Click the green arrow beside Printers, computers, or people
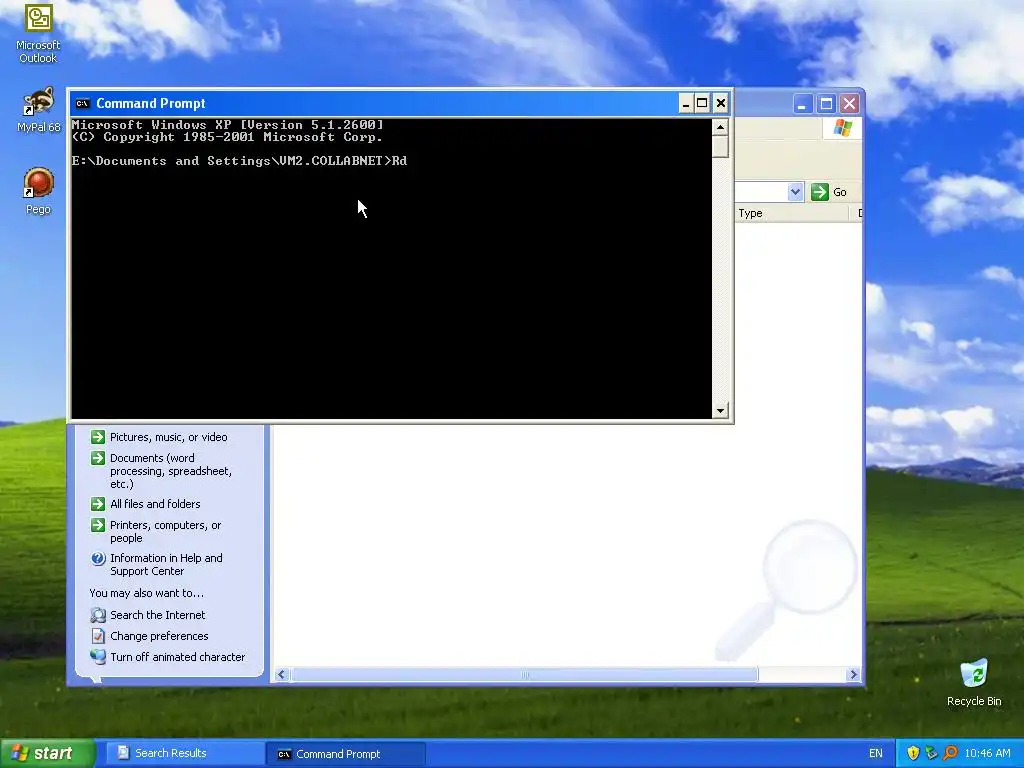Screen dimensions: 1024x768 (x=98, y=525)
